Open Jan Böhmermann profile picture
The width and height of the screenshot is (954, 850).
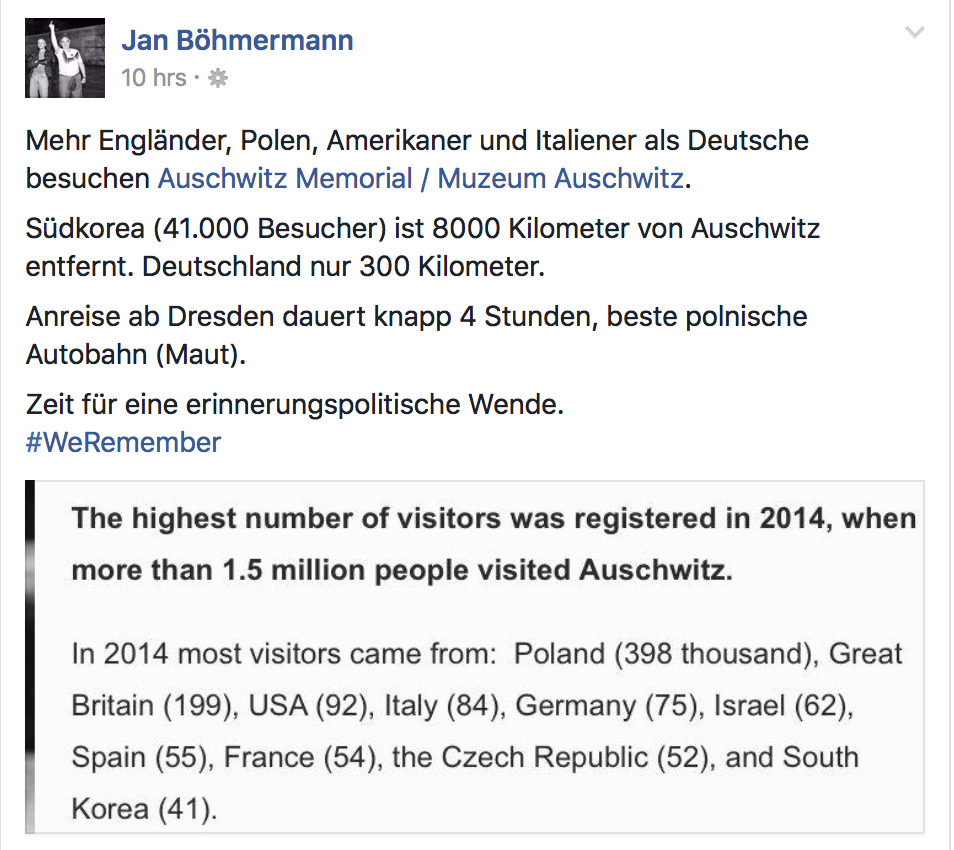[x=65, y=58]
